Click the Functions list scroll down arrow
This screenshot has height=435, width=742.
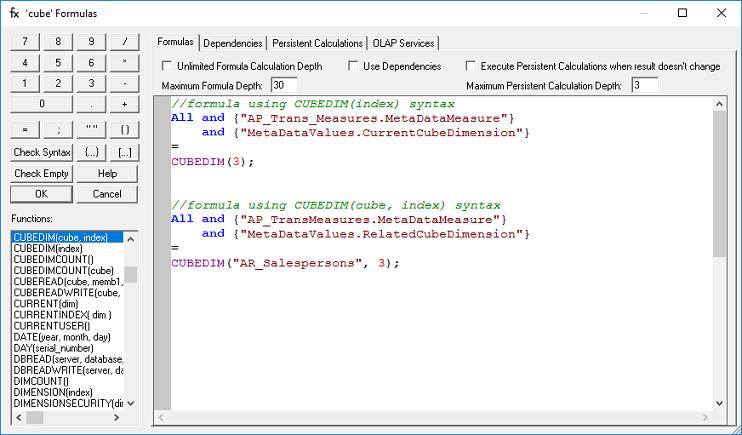point(131,403)
